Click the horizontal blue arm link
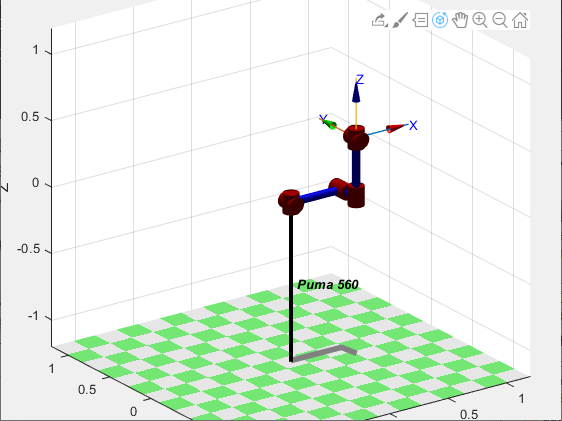Image resolution: width=562 pixels, height=421 pixels. (319, 195)
